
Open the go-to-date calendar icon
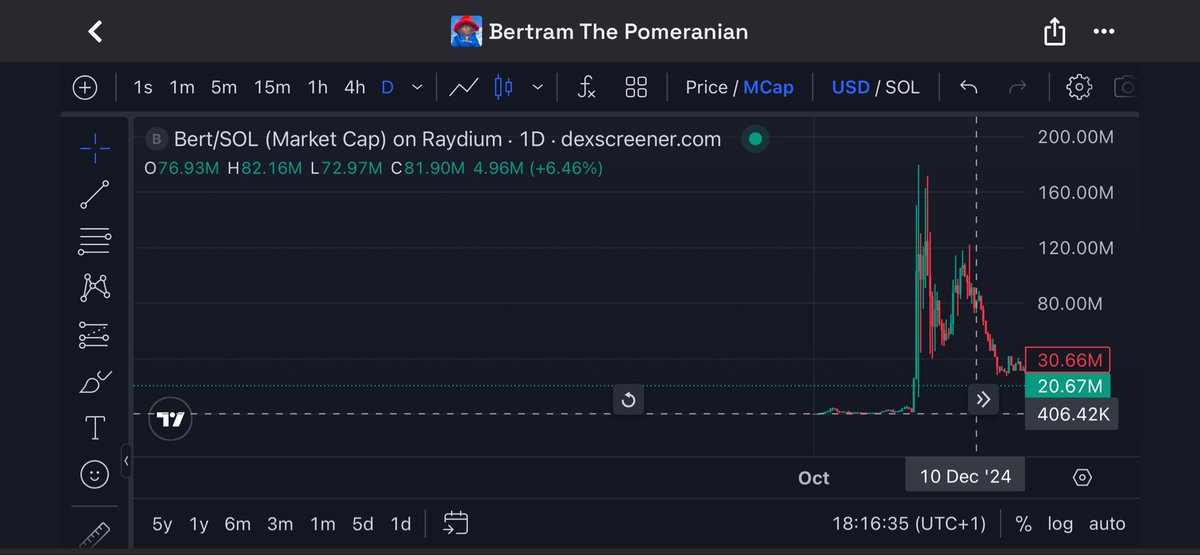click(456, 523)
